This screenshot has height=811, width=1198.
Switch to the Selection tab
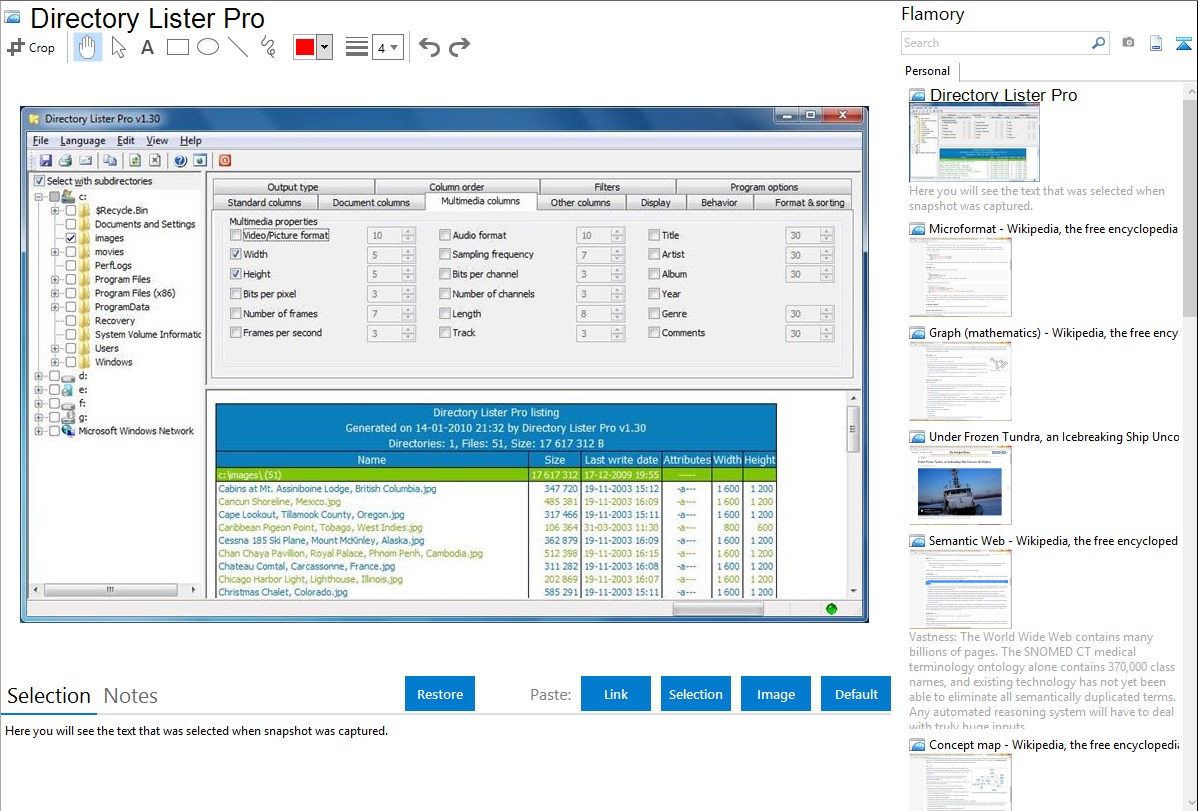(x=49, y=696)
